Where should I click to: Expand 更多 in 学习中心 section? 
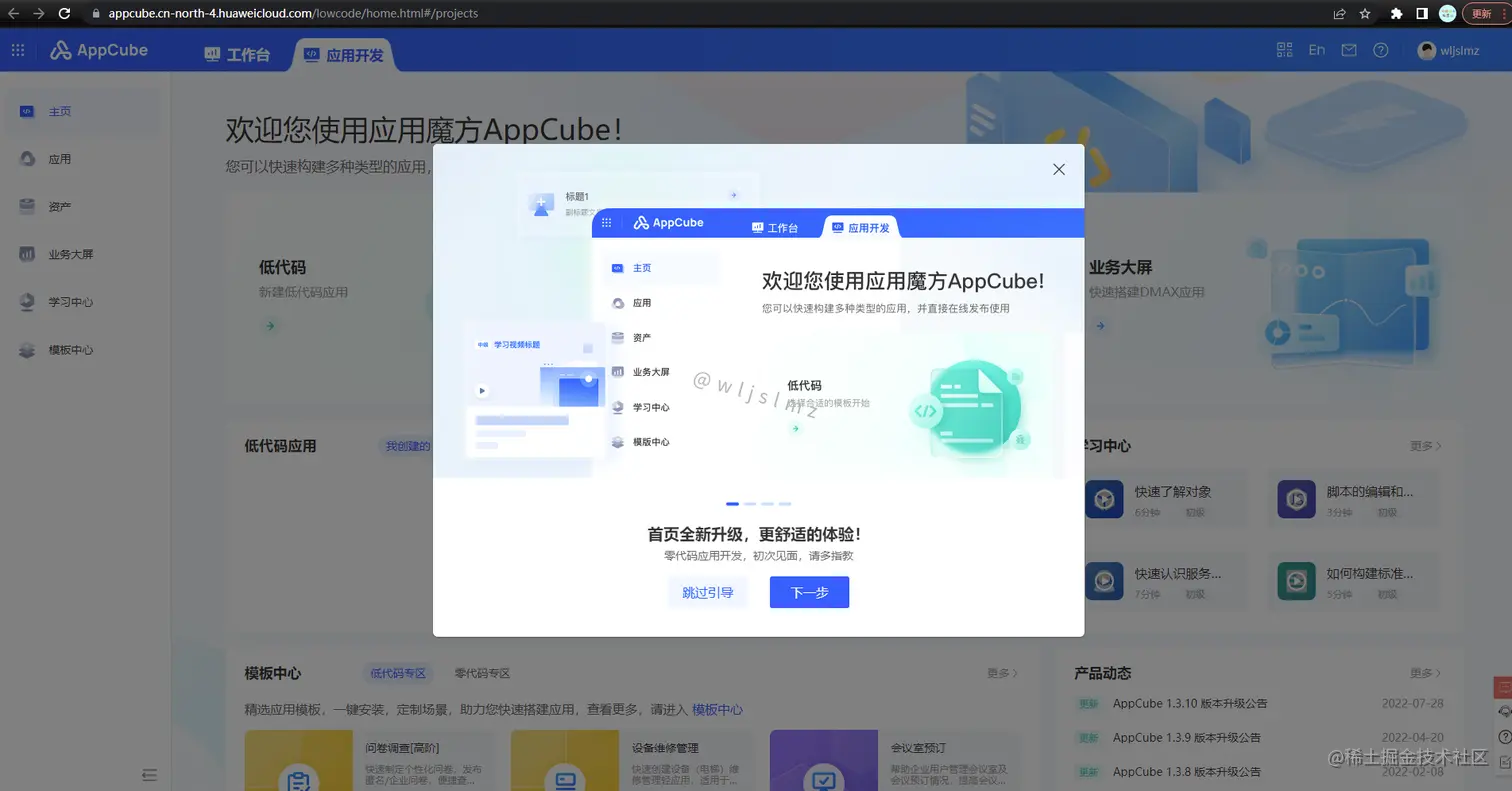1426,446
